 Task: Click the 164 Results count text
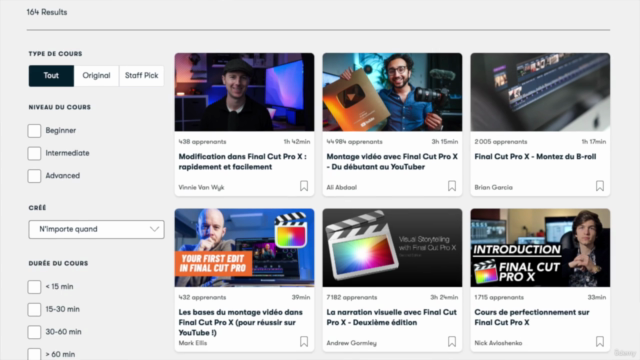tap(47, 12)
